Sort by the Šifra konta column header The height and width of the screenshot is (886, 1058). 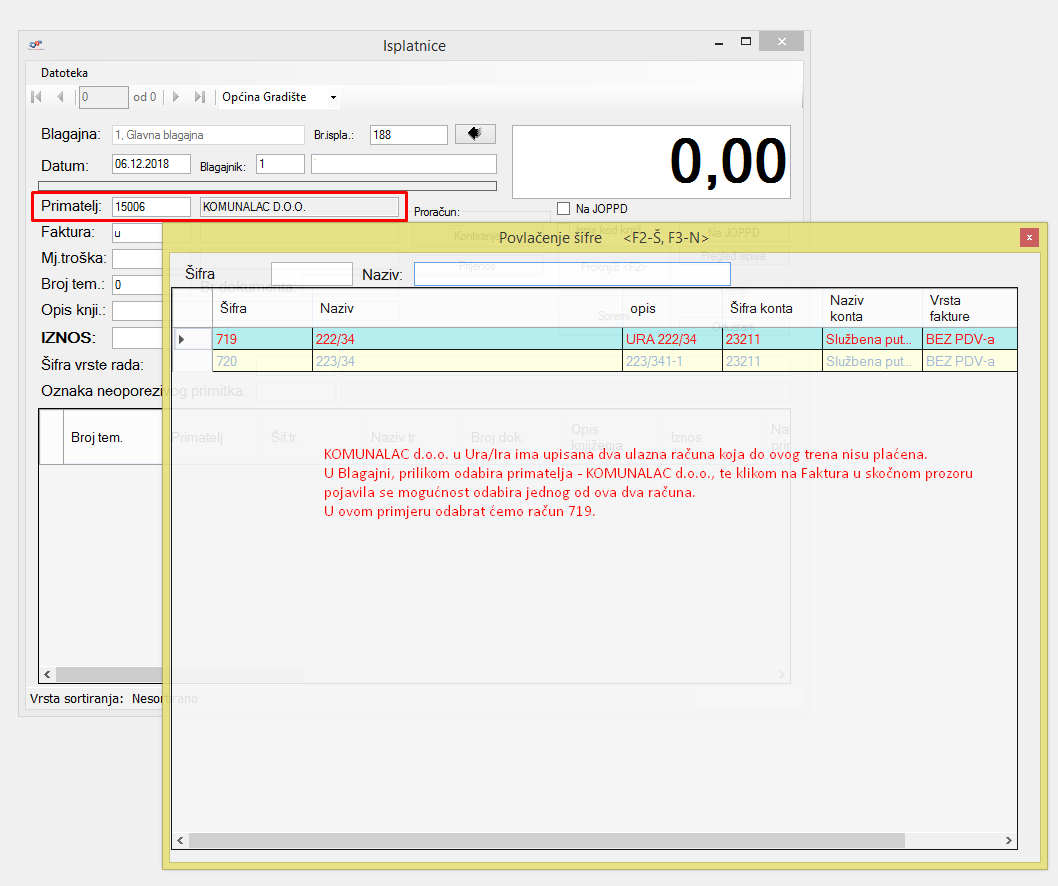click(x=761, y=308)
